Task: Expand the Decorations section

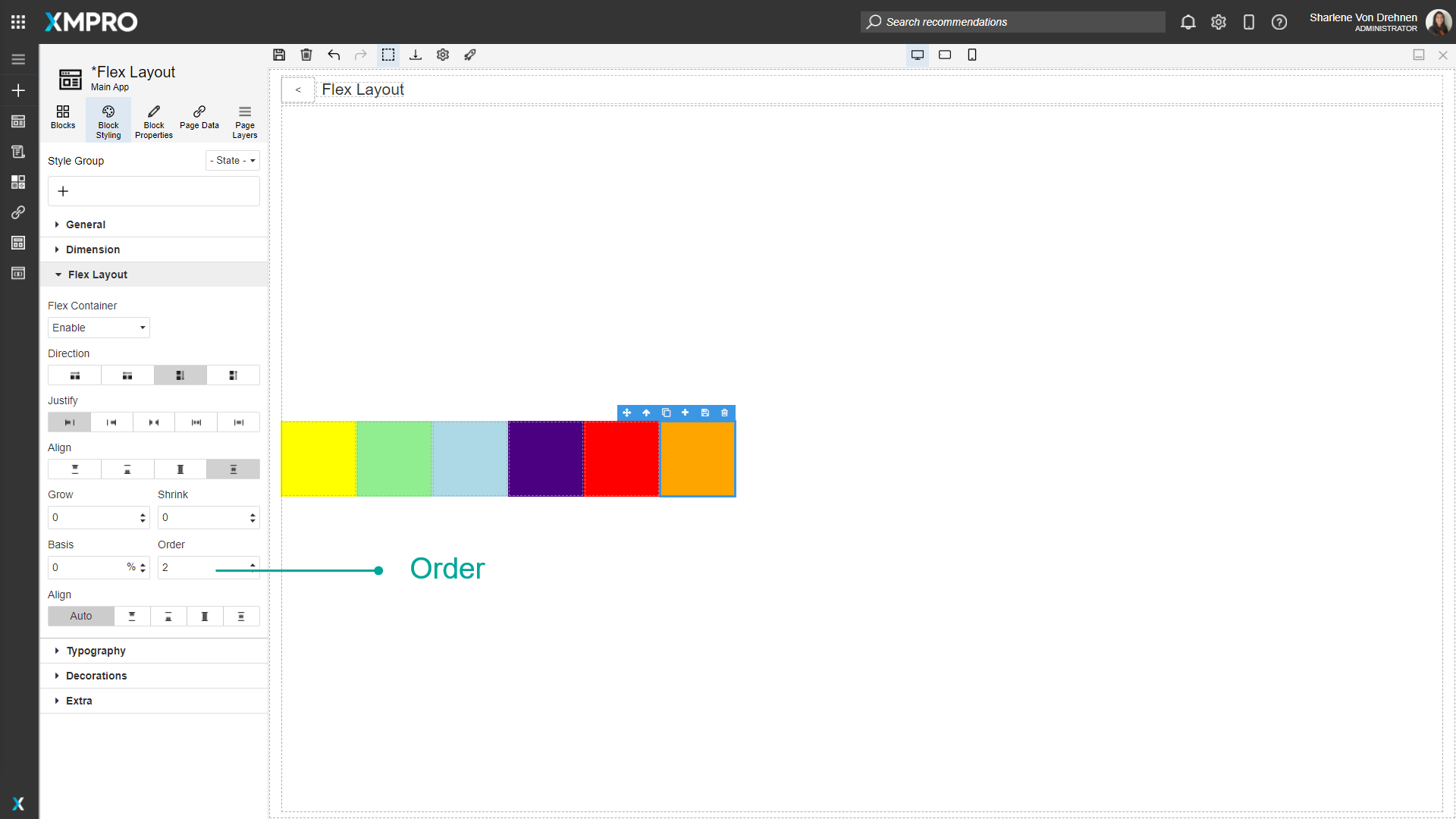Action: [x=96, y=675]
